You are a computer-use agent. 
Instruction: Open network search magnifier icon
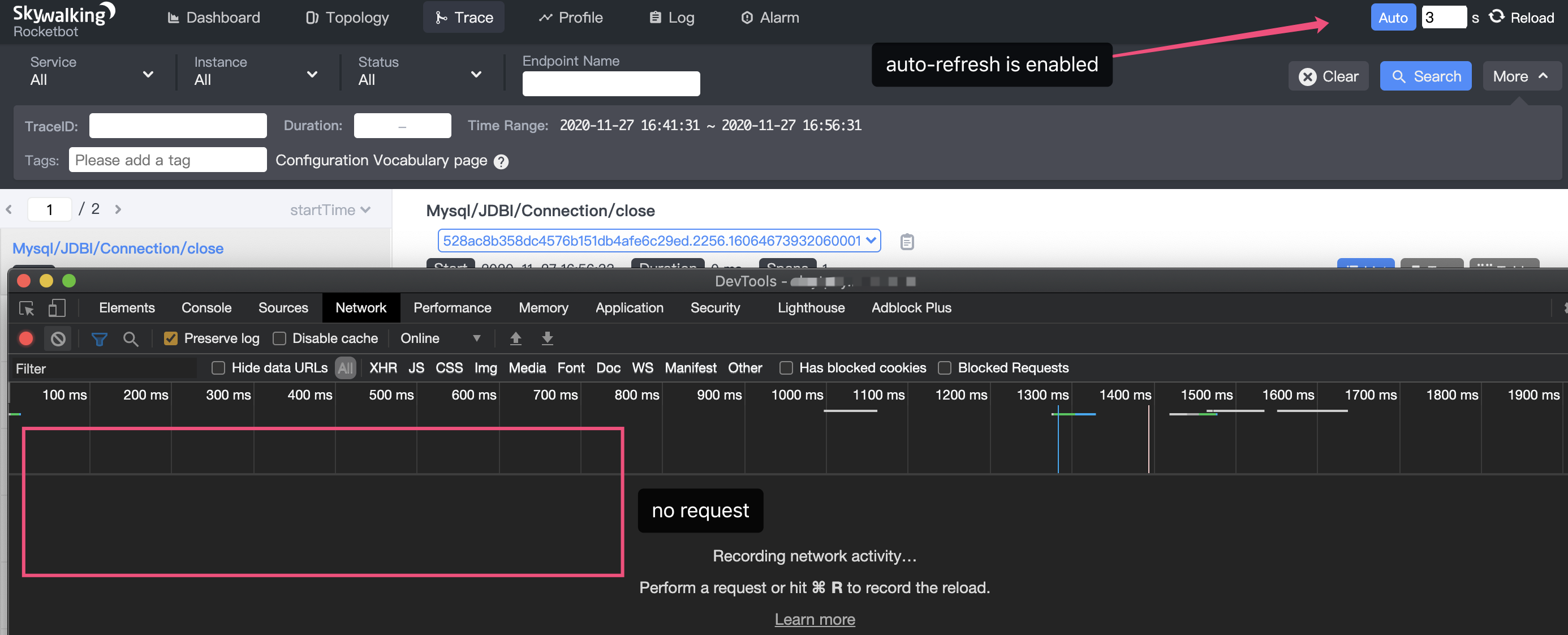tap(130, 338)
